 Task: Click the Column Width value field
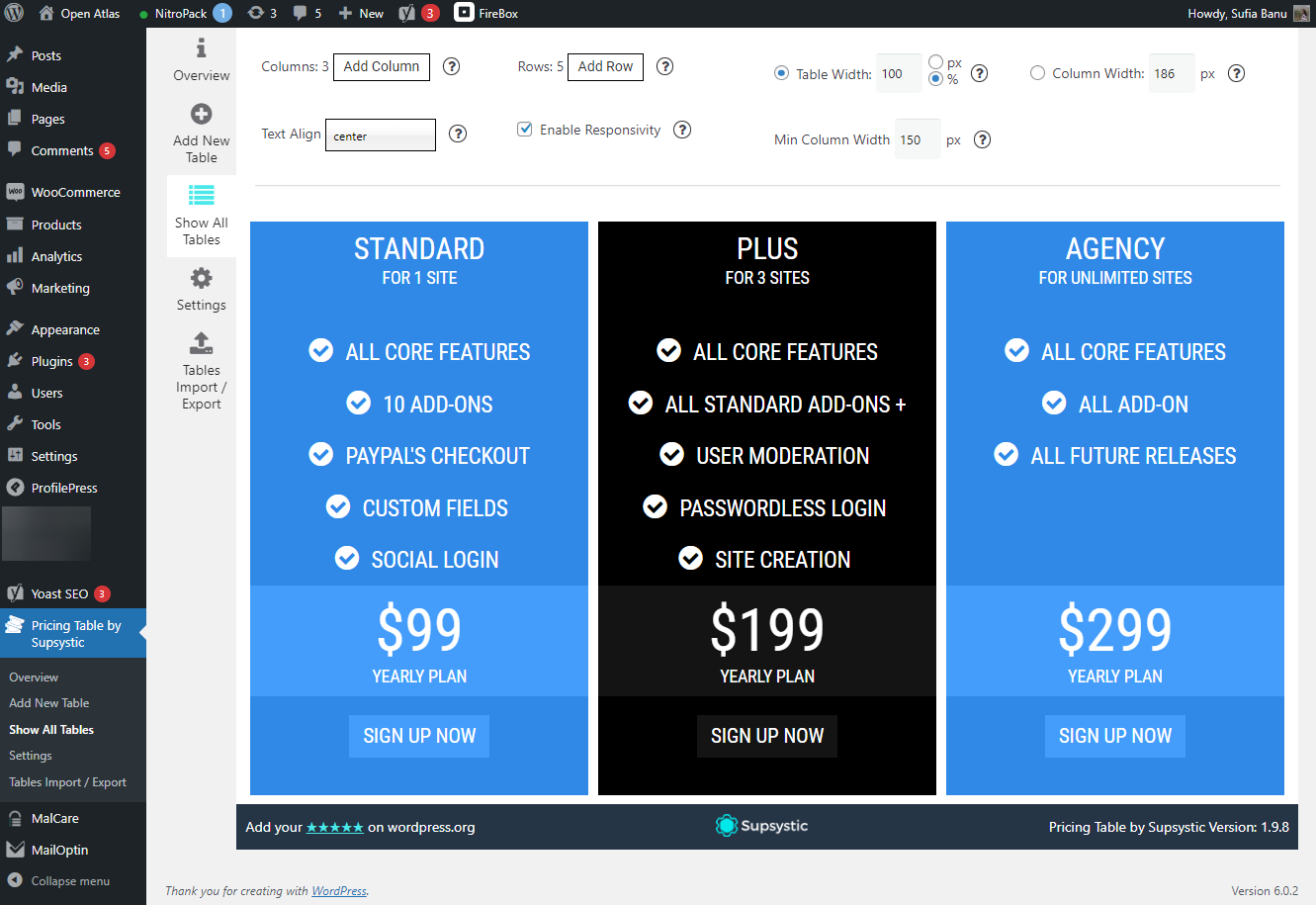pos(1172,73)
